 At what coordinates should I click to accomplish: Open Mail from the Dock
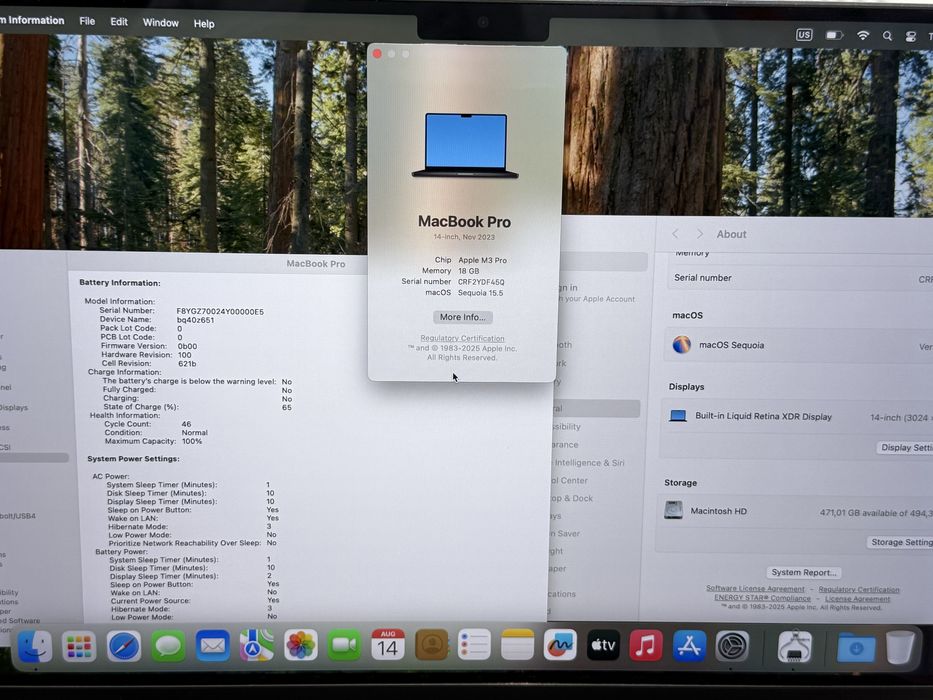(x=212, y=645)
